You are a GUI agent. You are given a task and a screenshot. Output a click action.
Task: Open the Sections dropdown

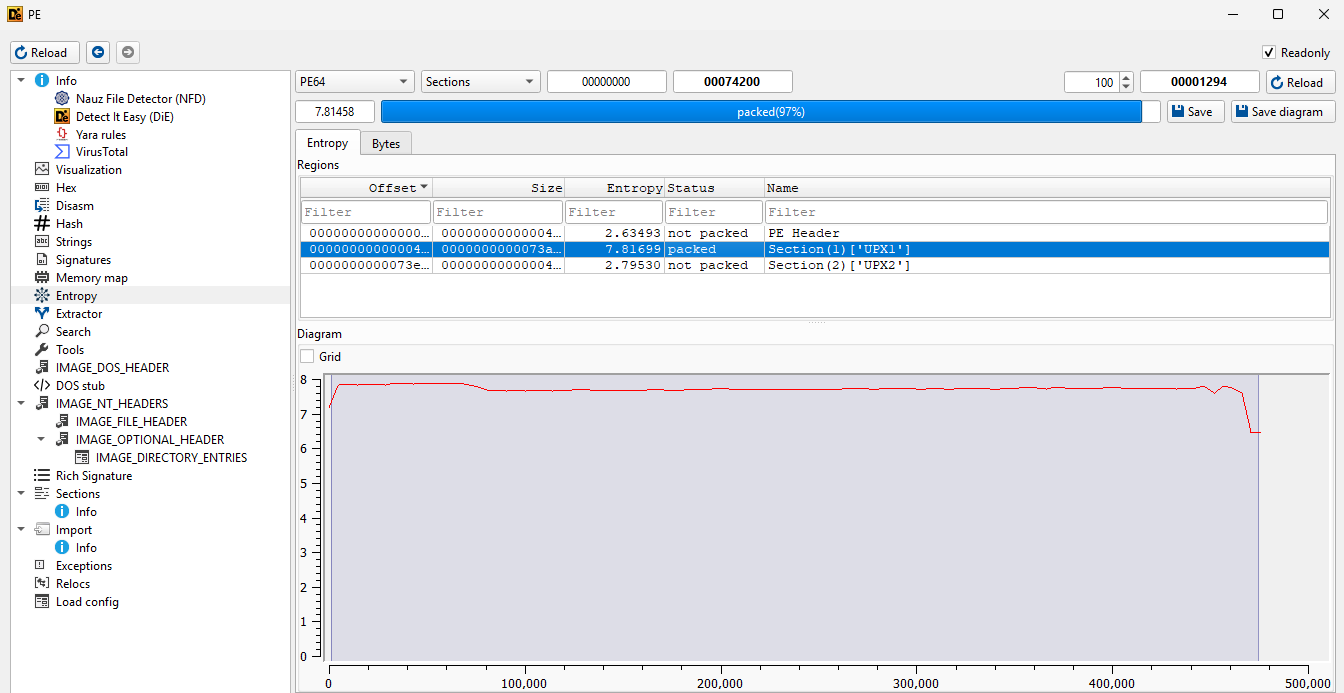pyautogui.click(x=480, y=82)
